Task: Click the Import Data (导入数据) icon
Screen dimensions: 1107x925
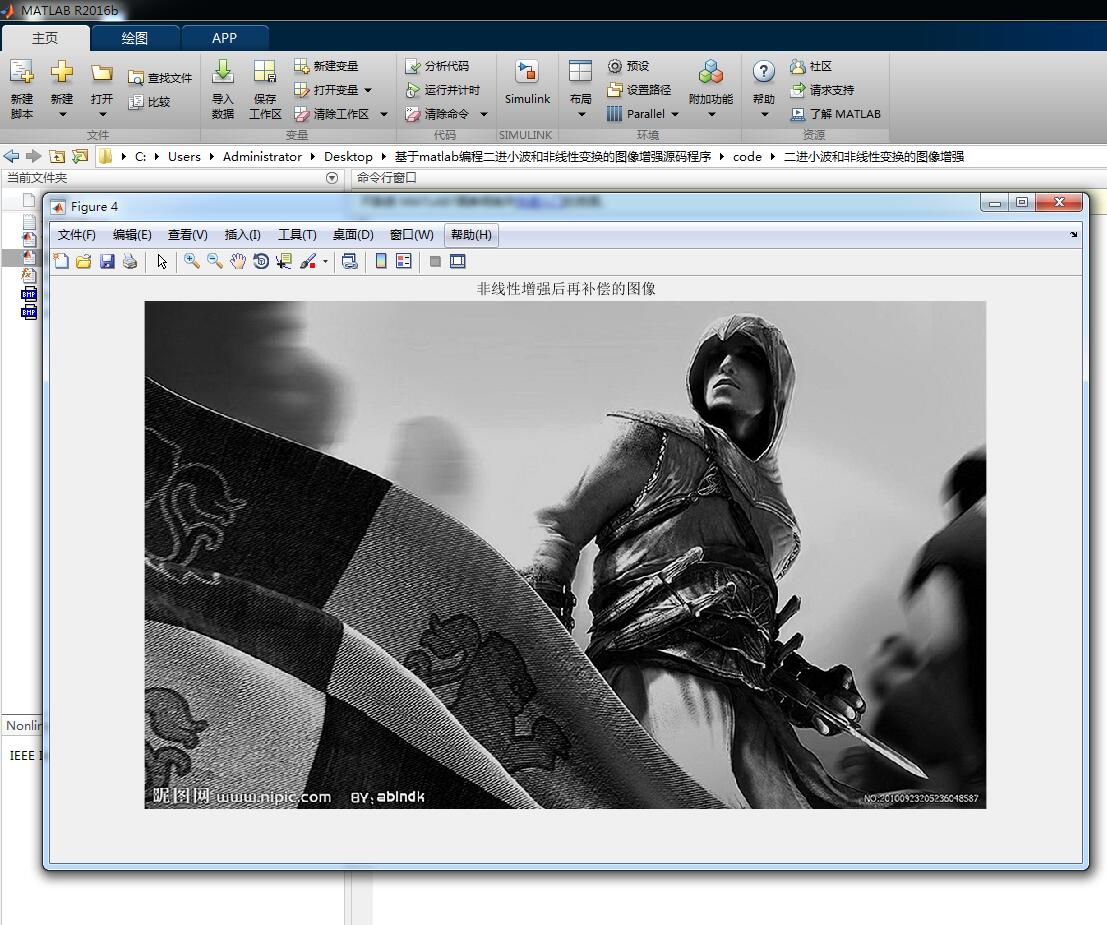Action: coord(222,71)
